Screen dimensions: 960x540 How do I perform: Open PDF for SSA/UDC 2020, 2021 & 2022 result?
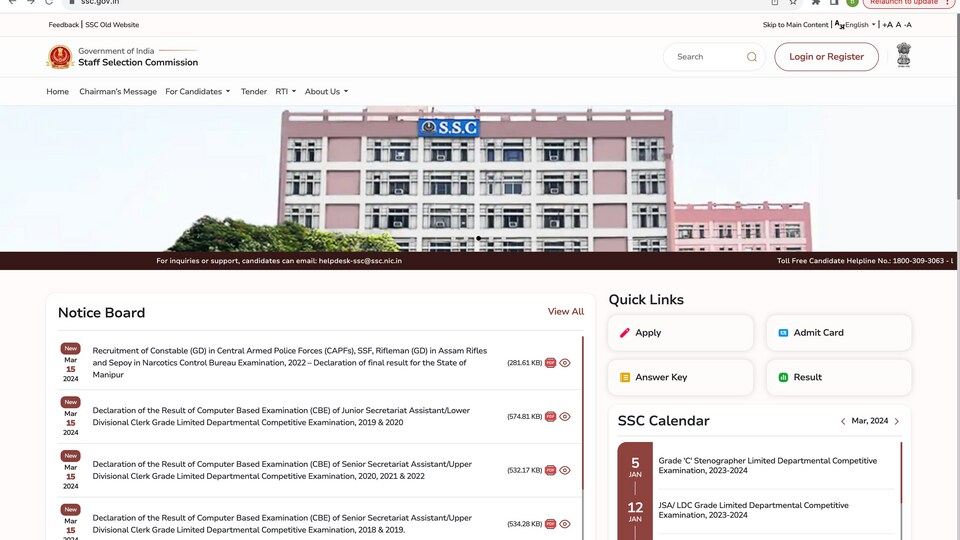click(x=550, y=471)
